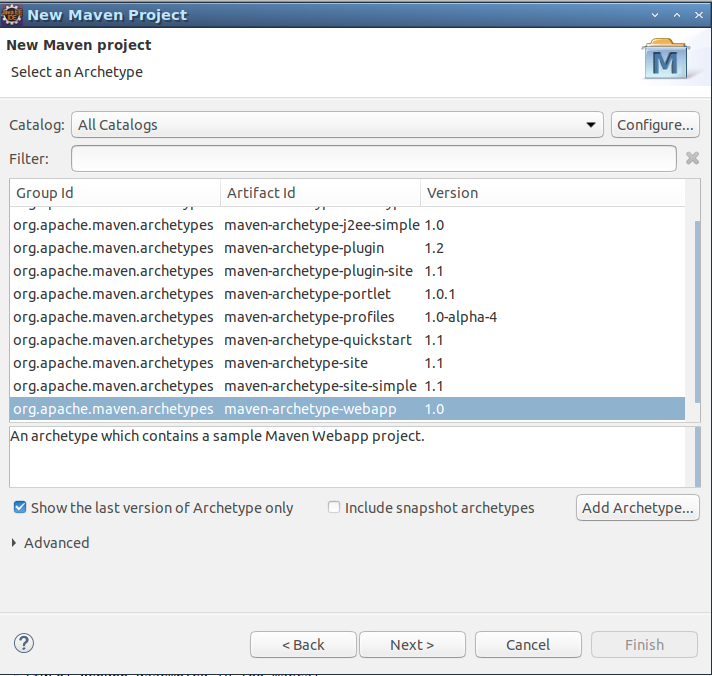
Task: Select the maven-archetype-site-simple row
Action: [347, 386]
